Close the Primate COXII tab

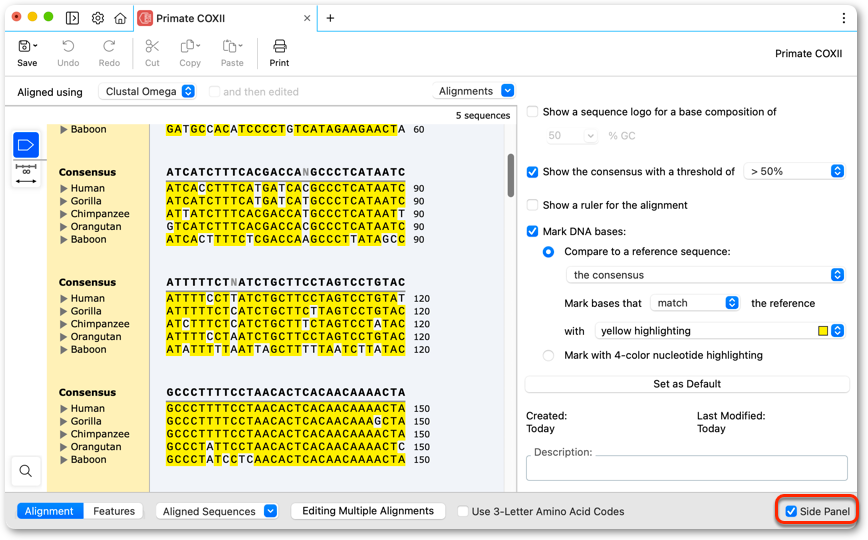coord(307,18)
